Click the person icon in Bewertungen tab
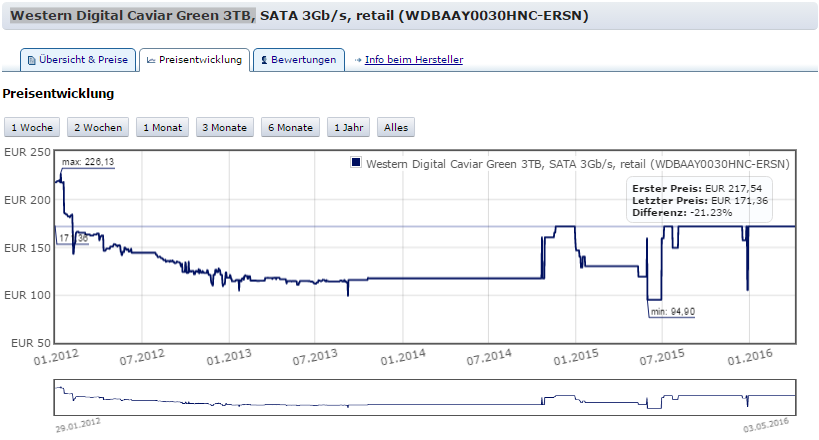 [264, 60]
